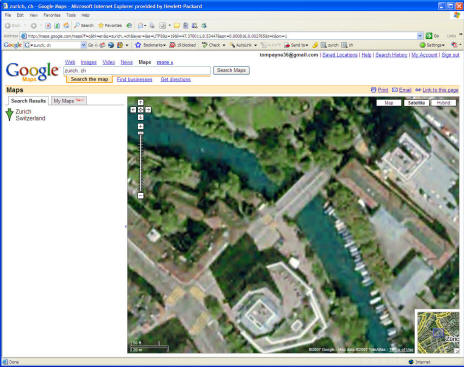Viewport: 464px width, 367px height.
Task: Click the return-to-last-result center button
Action: tap(140, 110)
